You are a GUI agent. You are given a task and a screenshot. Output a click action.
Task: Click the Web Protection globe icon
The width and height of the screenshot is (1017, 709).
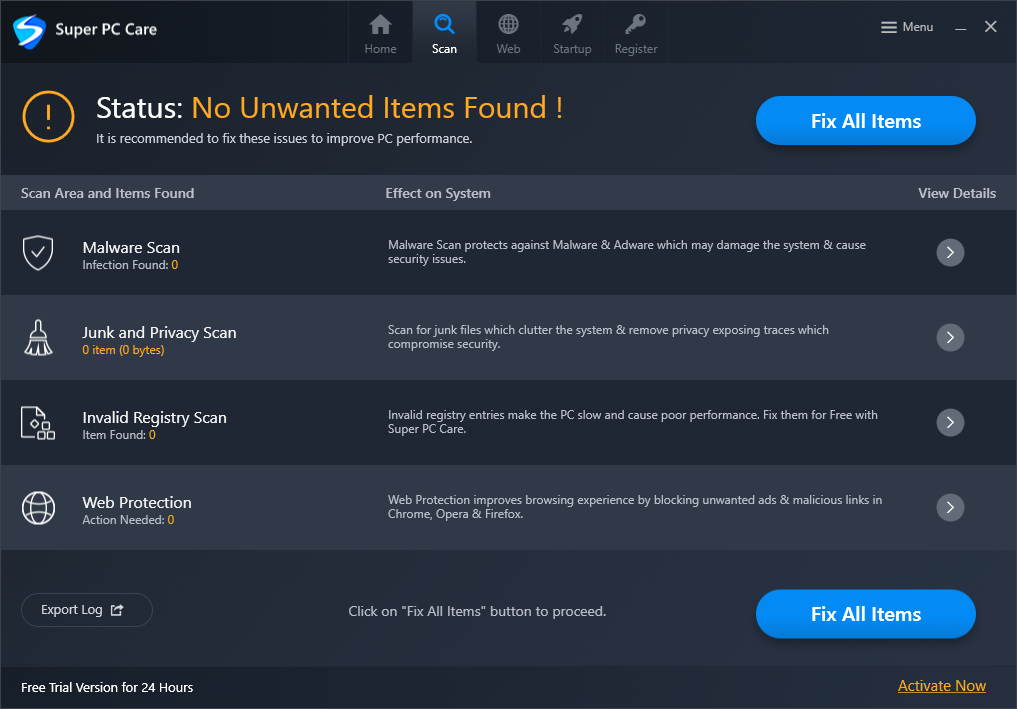[x=38, y=508]
